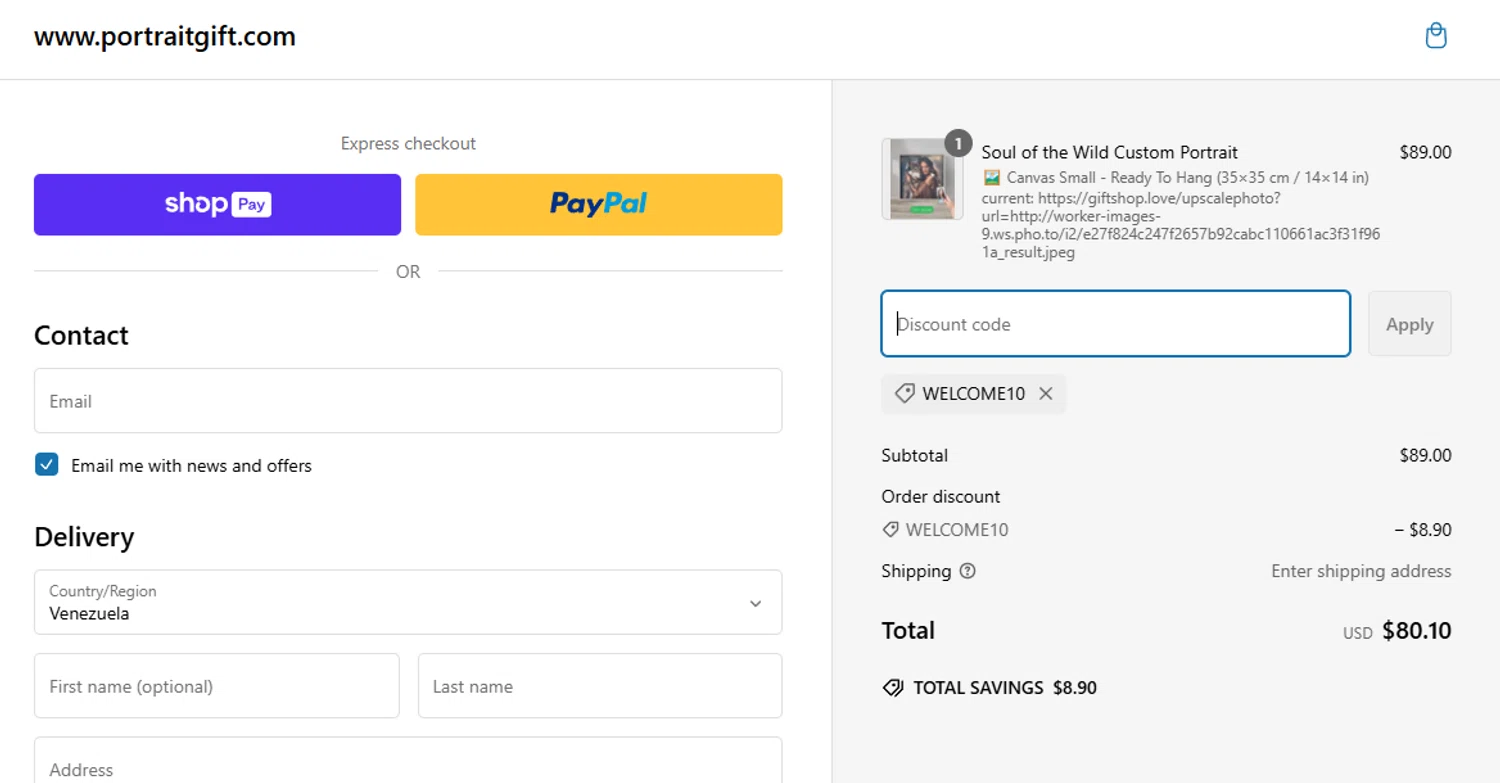Image resolution: width=1500 pixels, height=783 pixels.
Task: Uncheck Email me with news and offers
Action: pos(47,464)
